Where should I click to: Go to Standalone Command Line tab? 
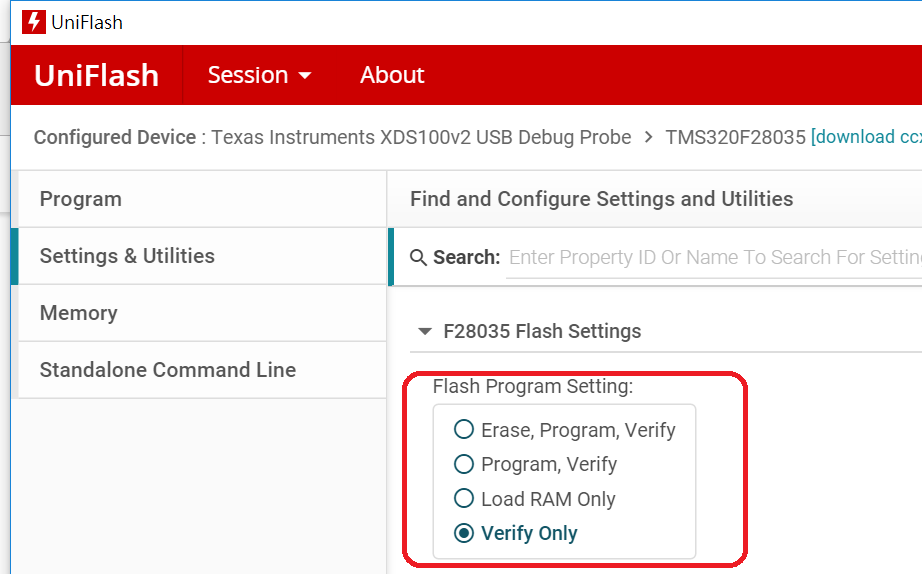coord(202,370)
